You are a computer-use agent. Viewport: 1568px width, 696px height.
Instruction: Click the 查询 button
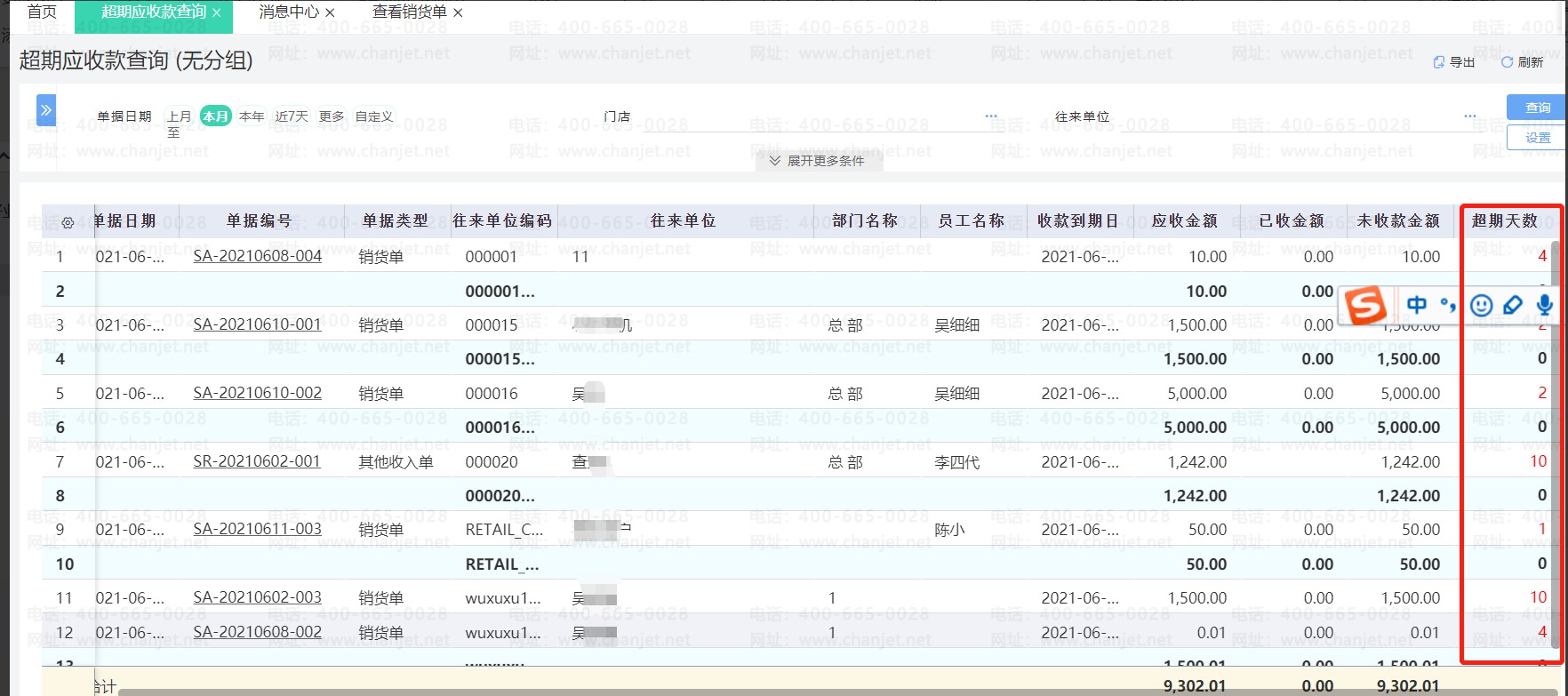coord(1537,108)
